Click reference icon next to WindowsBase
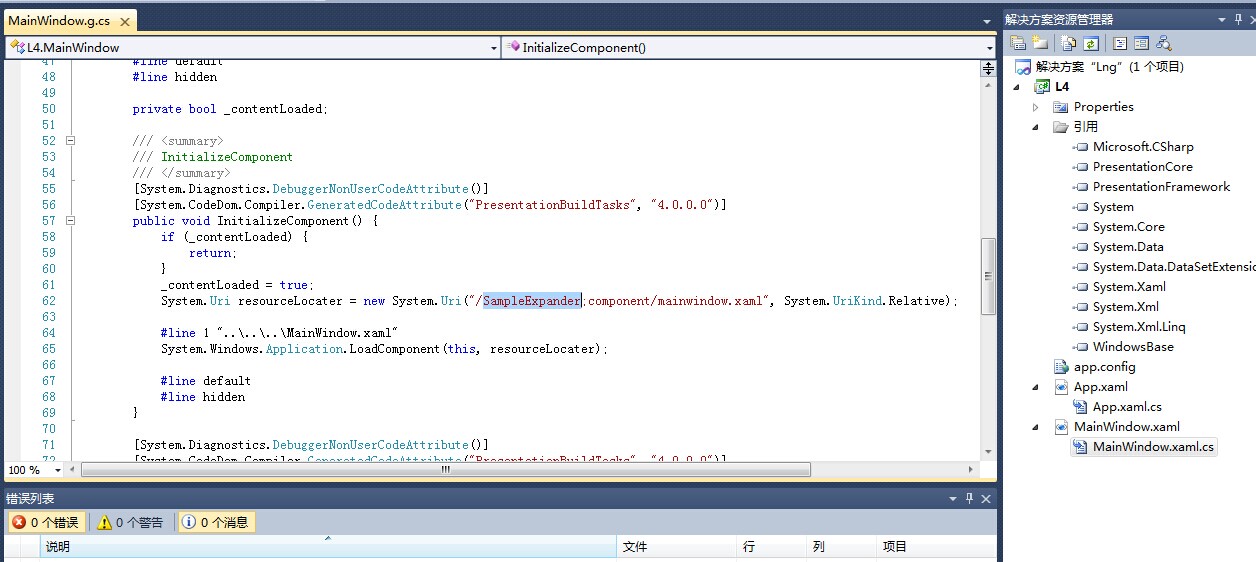 point(1080,347)
